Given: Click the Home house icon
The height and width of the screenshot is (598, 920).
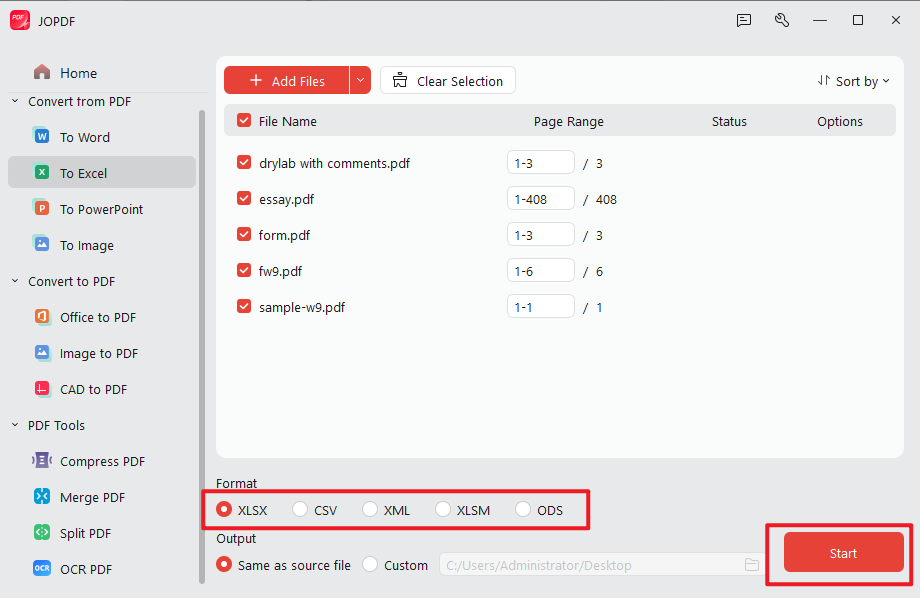Looking at the screenshot, I should (42, 72).
